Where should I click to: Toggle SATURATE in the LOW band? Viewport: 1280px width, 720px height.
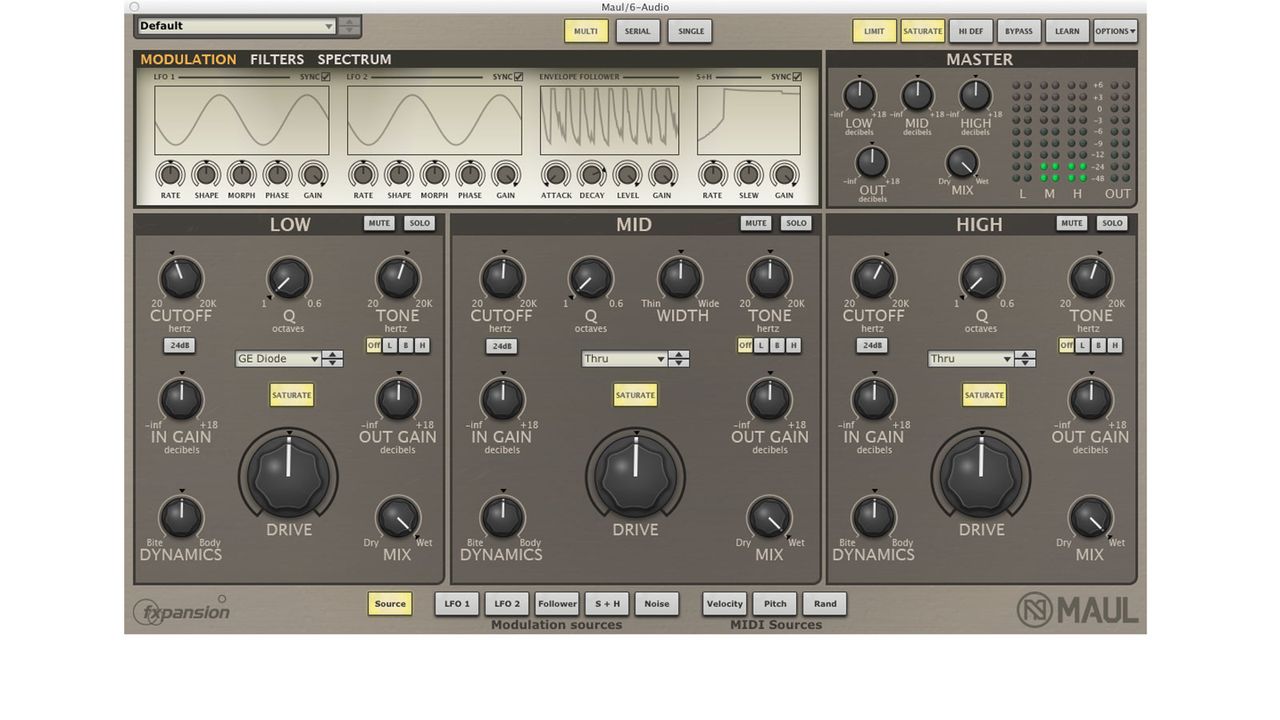[x=292, y=395]
